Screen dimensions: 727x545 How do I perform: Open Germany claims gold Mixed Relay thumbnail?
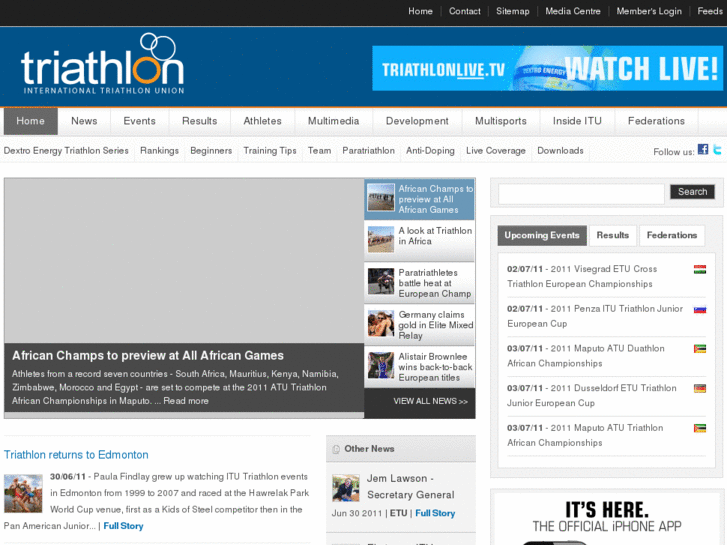click(381, 323)
